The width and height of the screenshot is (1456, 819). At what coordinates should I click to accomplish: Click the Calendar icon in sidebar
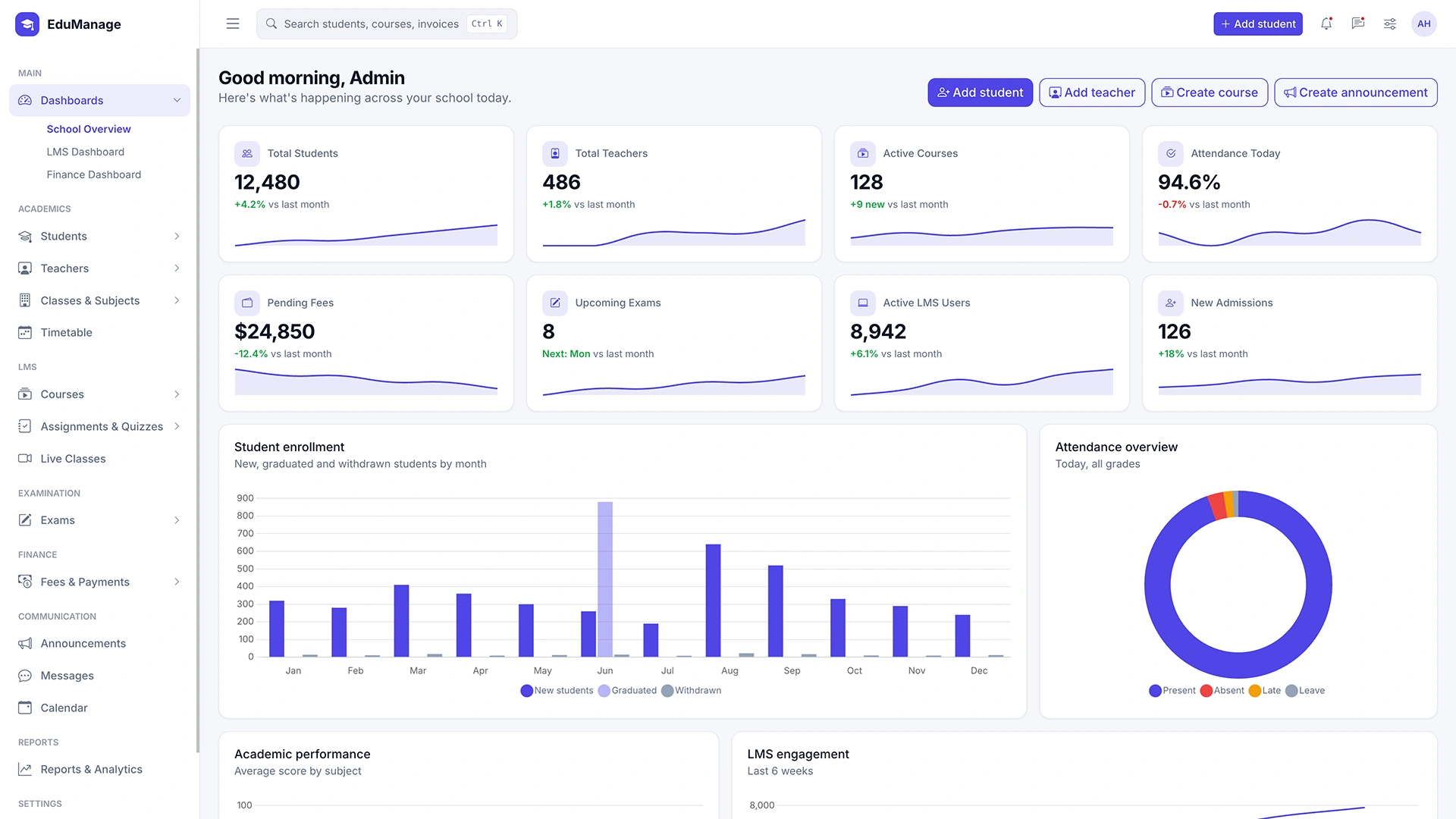click(25, 708)
